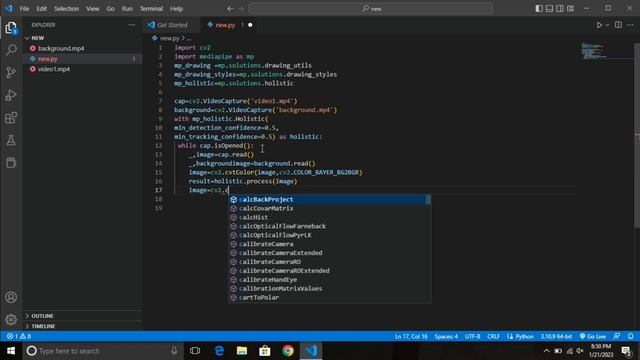Open editor More Actions ellipsis
Image resolution: width=640 pixels, height=360 pixels.
[630, 25]
